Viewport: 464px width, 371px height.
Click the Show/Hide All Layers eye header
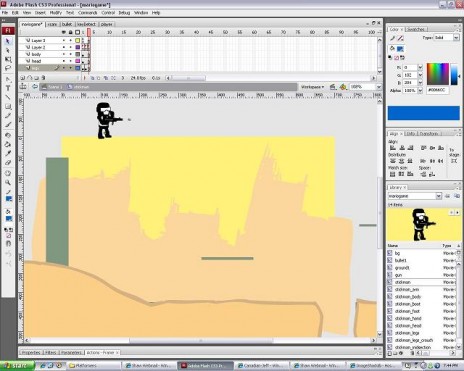click(64, 32)
